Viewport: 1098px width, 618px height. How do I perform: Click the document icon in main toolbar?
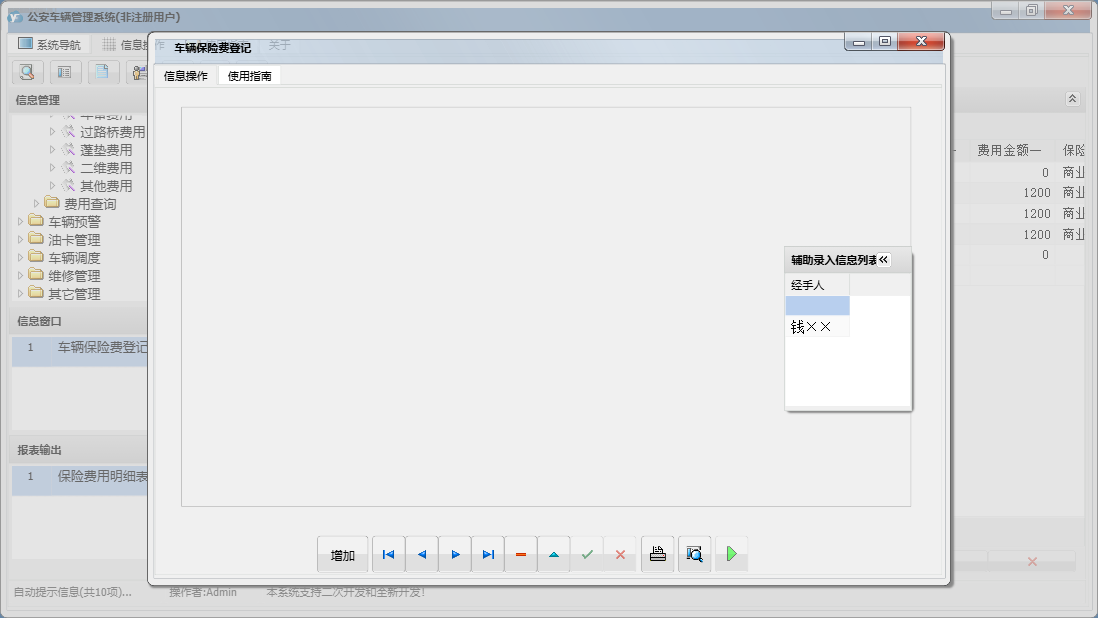tap(102, 72)
